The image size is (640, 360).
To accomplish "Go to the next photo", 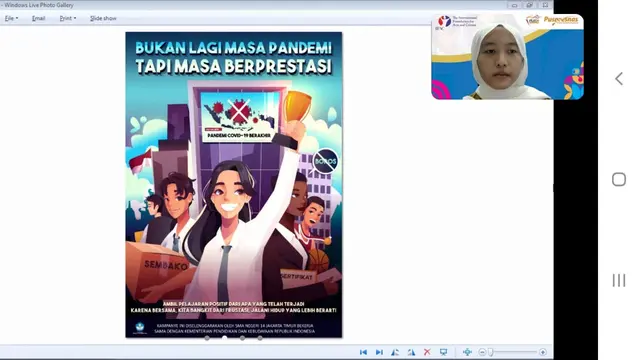I will coord(379,352).
